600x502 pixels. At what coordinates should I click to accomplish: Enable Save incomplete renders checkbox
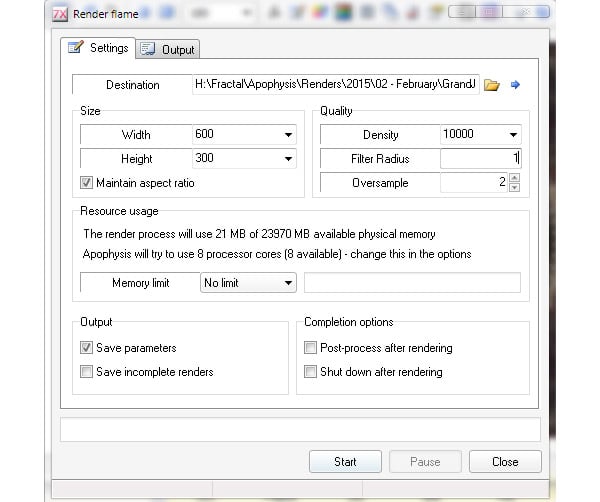[x=86, y=372]
